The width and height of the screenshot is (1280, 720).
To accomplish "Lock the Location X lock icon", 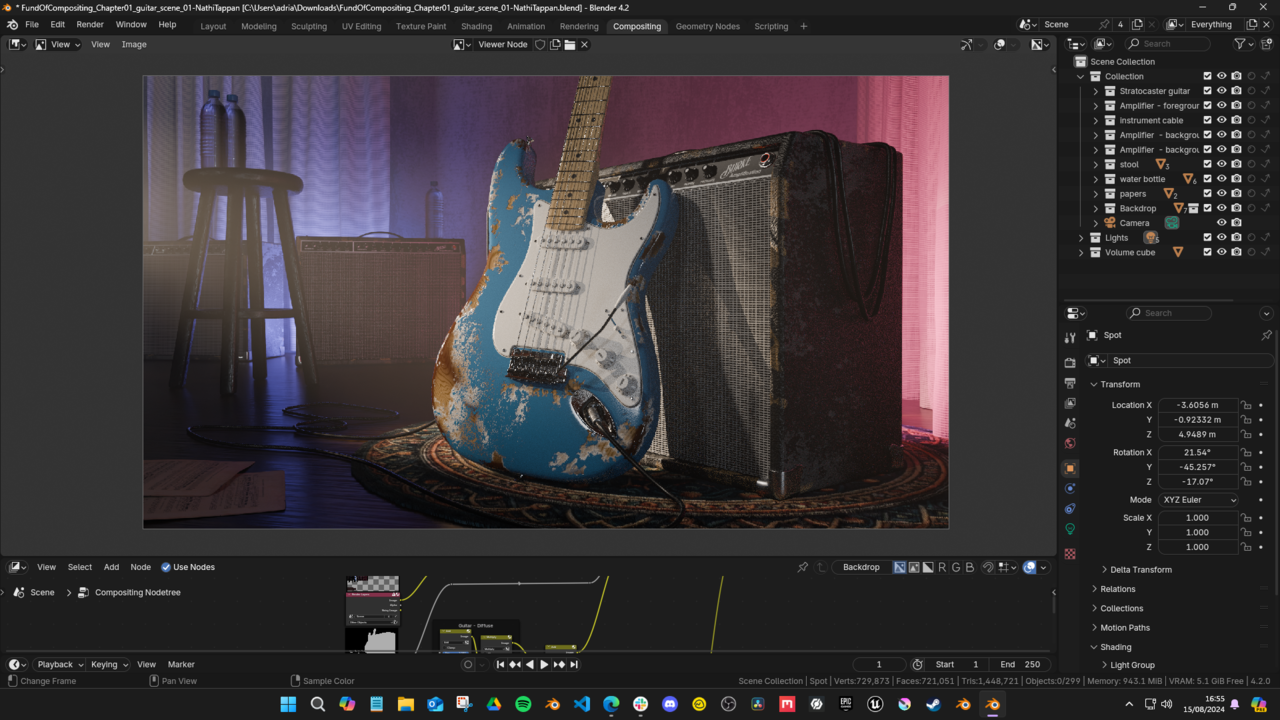I will (1246, 405).
